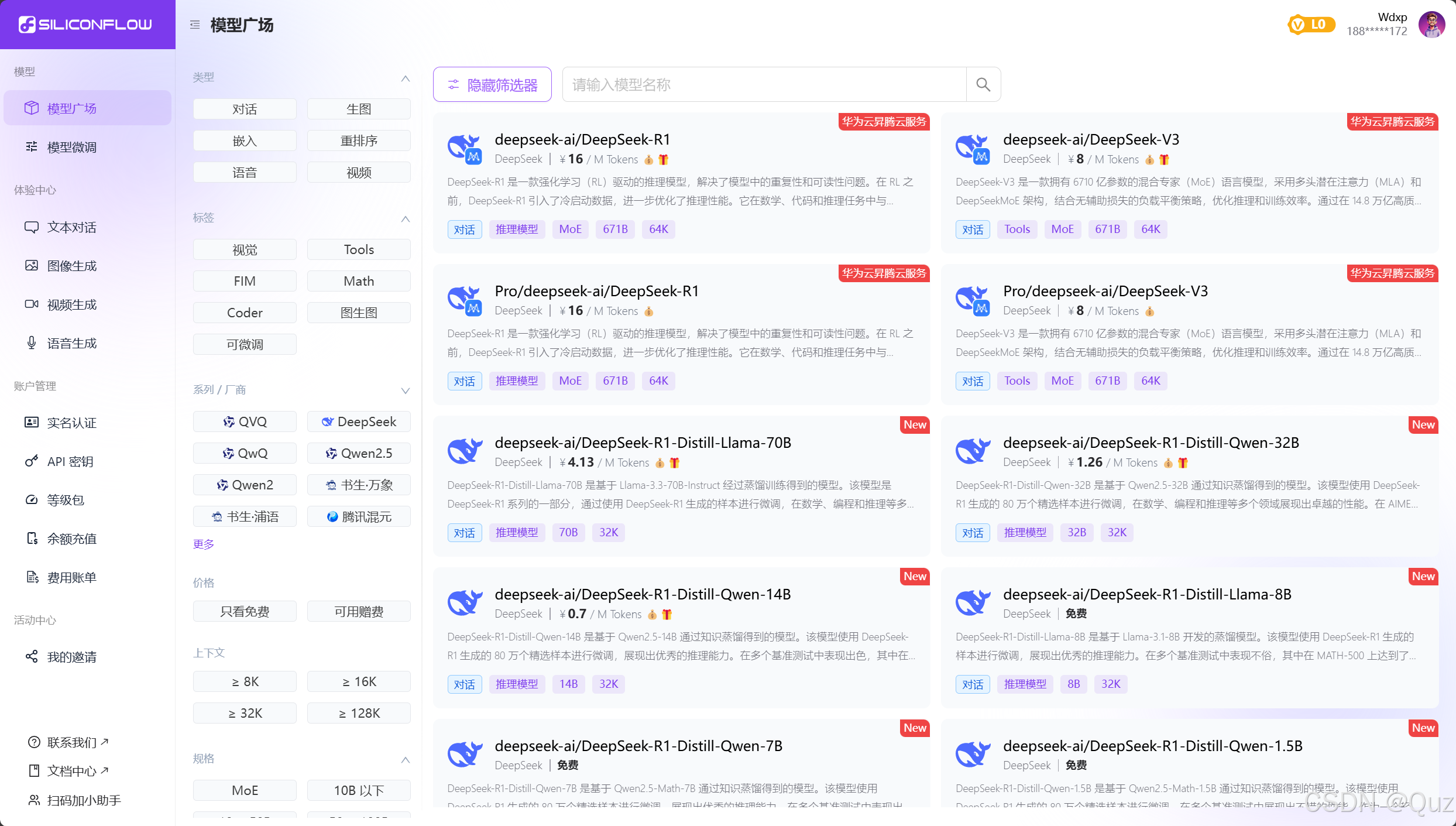
Task: Click the 图像生成 picture icon
Action: coord(32,265)
